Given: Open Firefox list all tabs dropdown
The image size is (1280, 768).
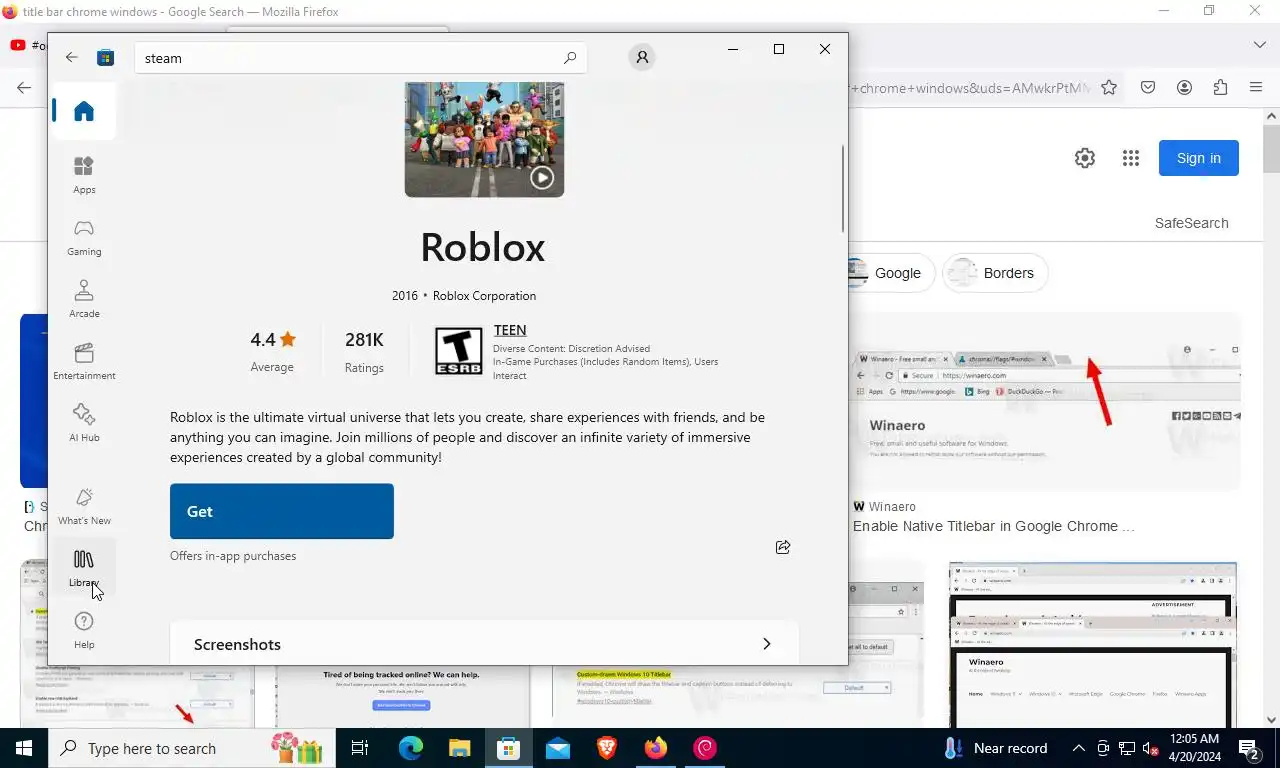Looking at the screenshot, I should click(1259, 45).
